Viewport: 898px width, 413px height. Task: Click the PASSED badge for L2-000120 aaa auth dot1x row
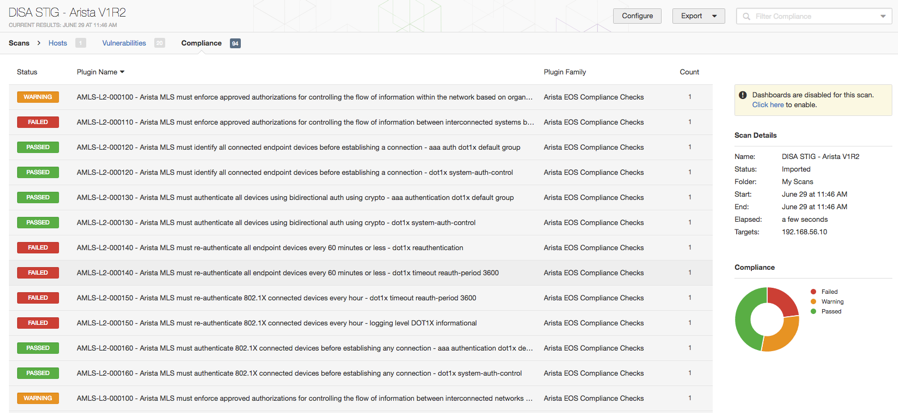(x=38, y=147)
